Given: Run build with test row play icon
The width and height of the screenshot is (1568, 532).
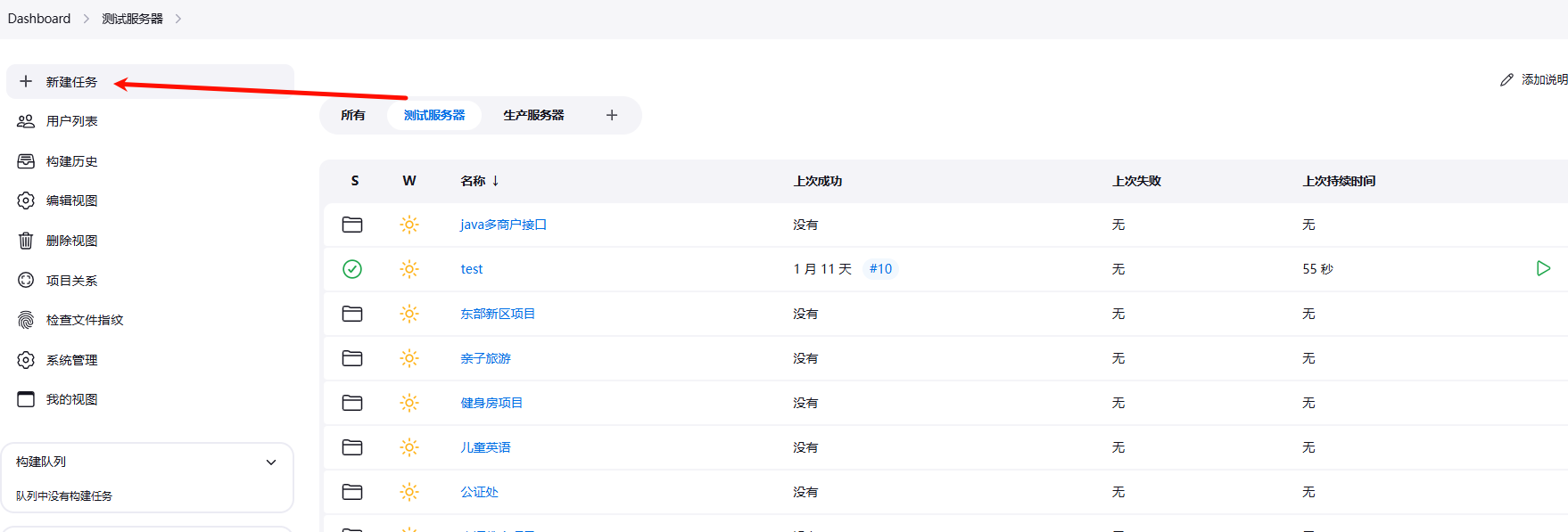Looking at the screenshot, I should coord(1543,268).
